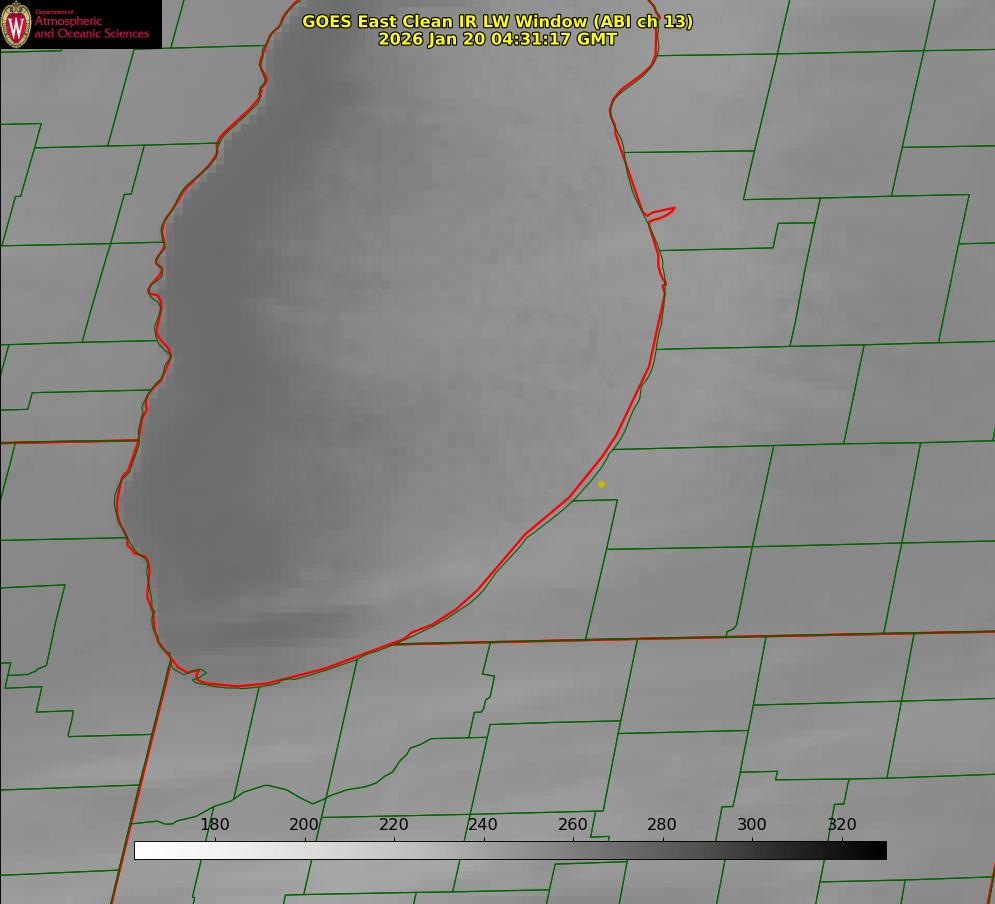
Task: Click the 280 label on the colorbar
Action: (x=662, y=825)
